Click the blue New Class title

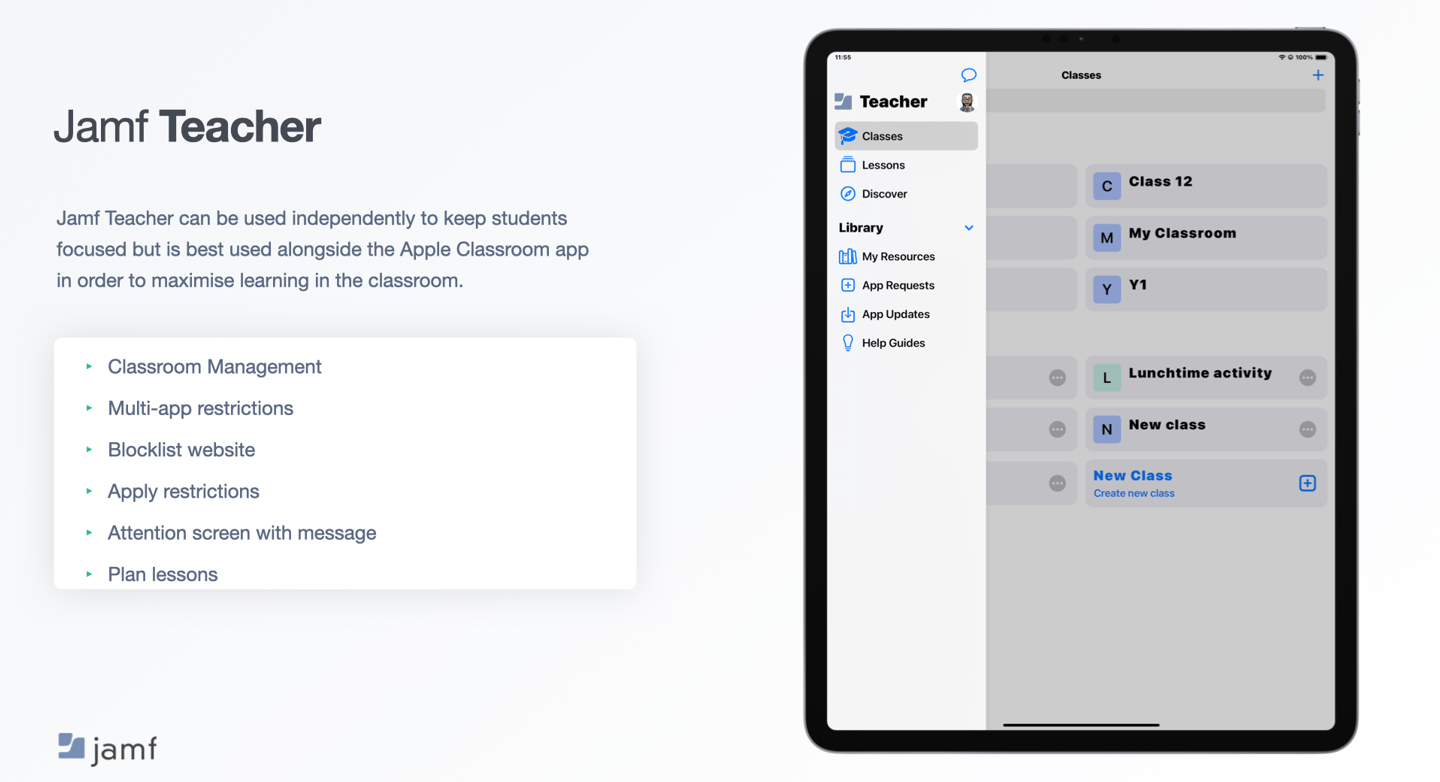[1132, 476]
